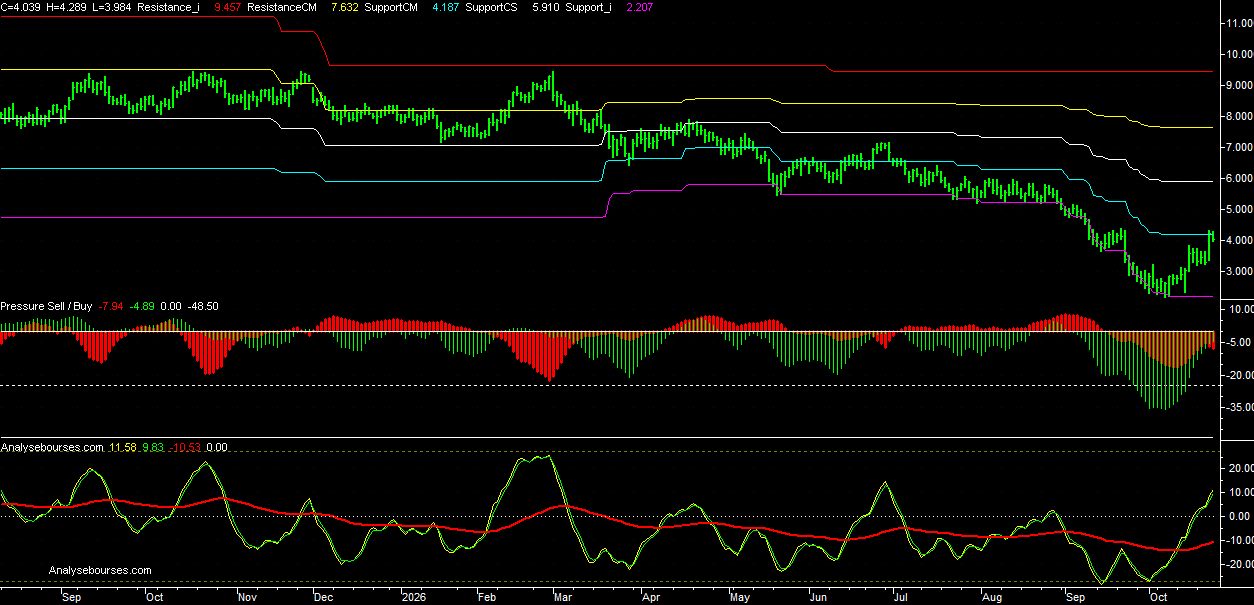The image size is (1254, 605).
Task: Click the Dec label on time axis
Action: (324, 597)
